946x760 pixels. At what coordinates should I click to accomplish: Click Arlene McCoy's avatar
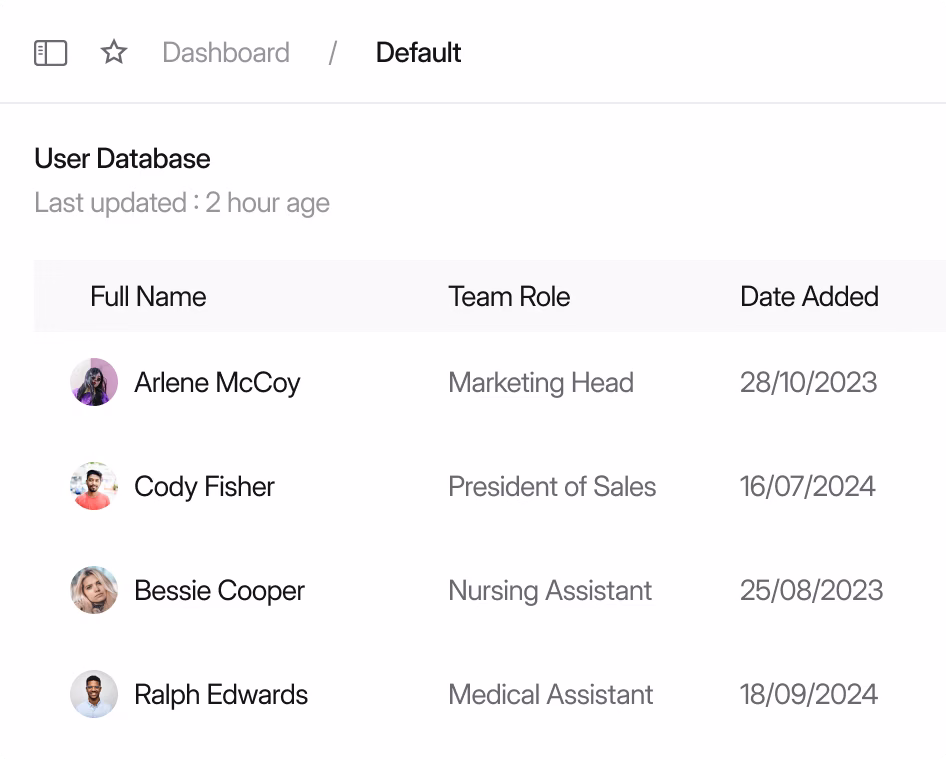click(94, 382)
